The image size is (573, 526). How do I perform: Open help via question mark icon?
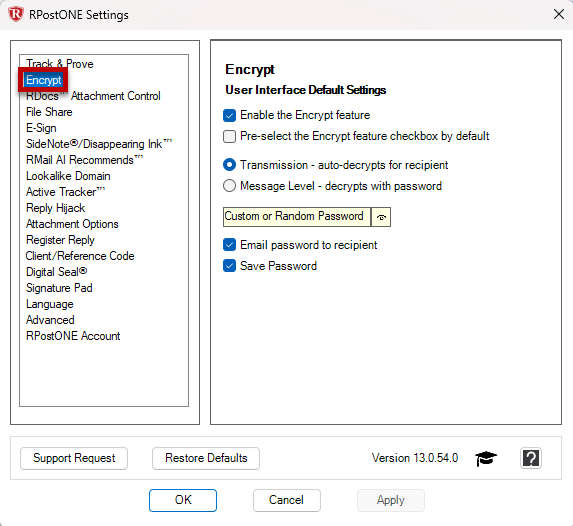(x=531, y=458)
